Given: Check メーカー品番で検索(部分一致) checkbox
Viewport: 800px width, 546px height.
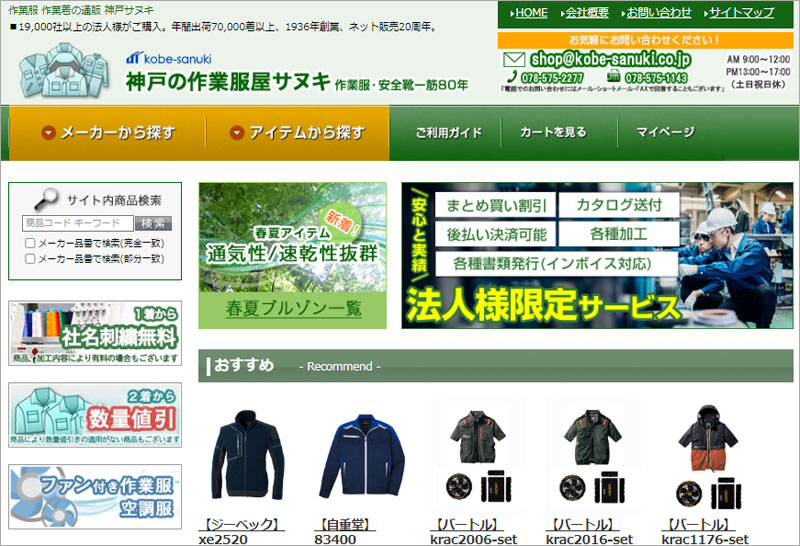Looking at the screenshot, I should (x=30, y=259).
